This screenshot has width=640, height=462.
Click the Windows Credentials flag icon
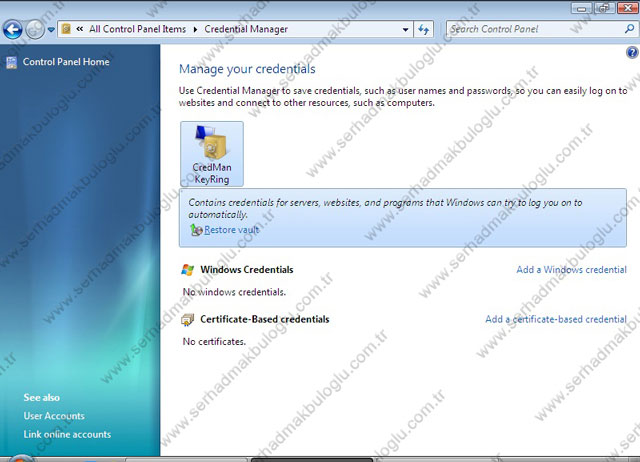188,270
